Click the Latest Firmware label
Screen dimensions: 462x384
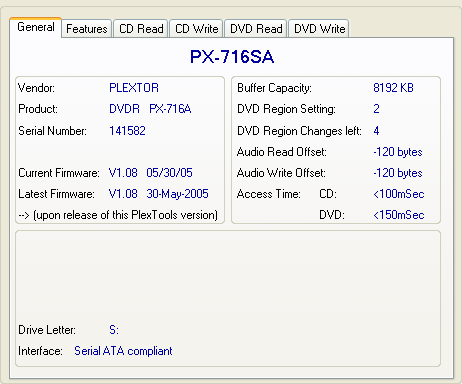tap(56, 194)
